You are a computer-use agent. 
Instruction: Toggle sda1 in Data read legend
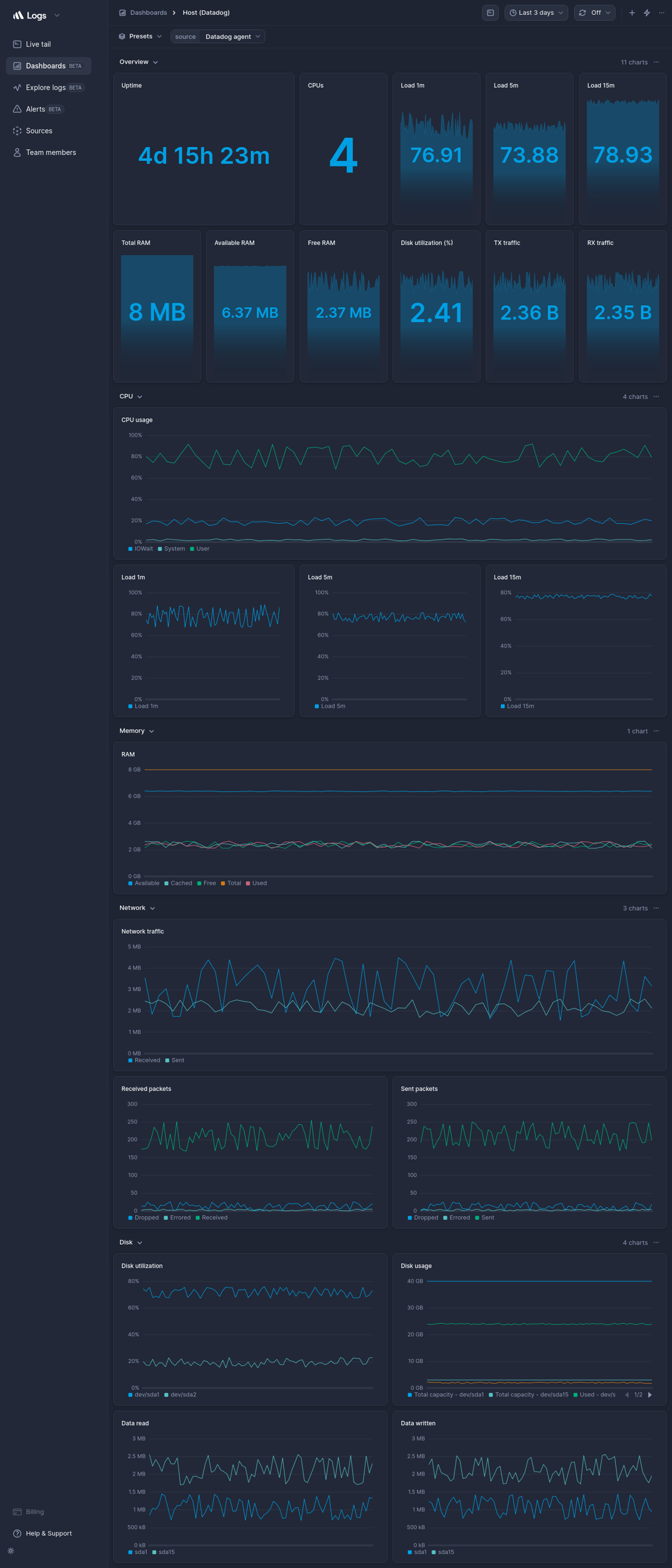coord(138,1552)
